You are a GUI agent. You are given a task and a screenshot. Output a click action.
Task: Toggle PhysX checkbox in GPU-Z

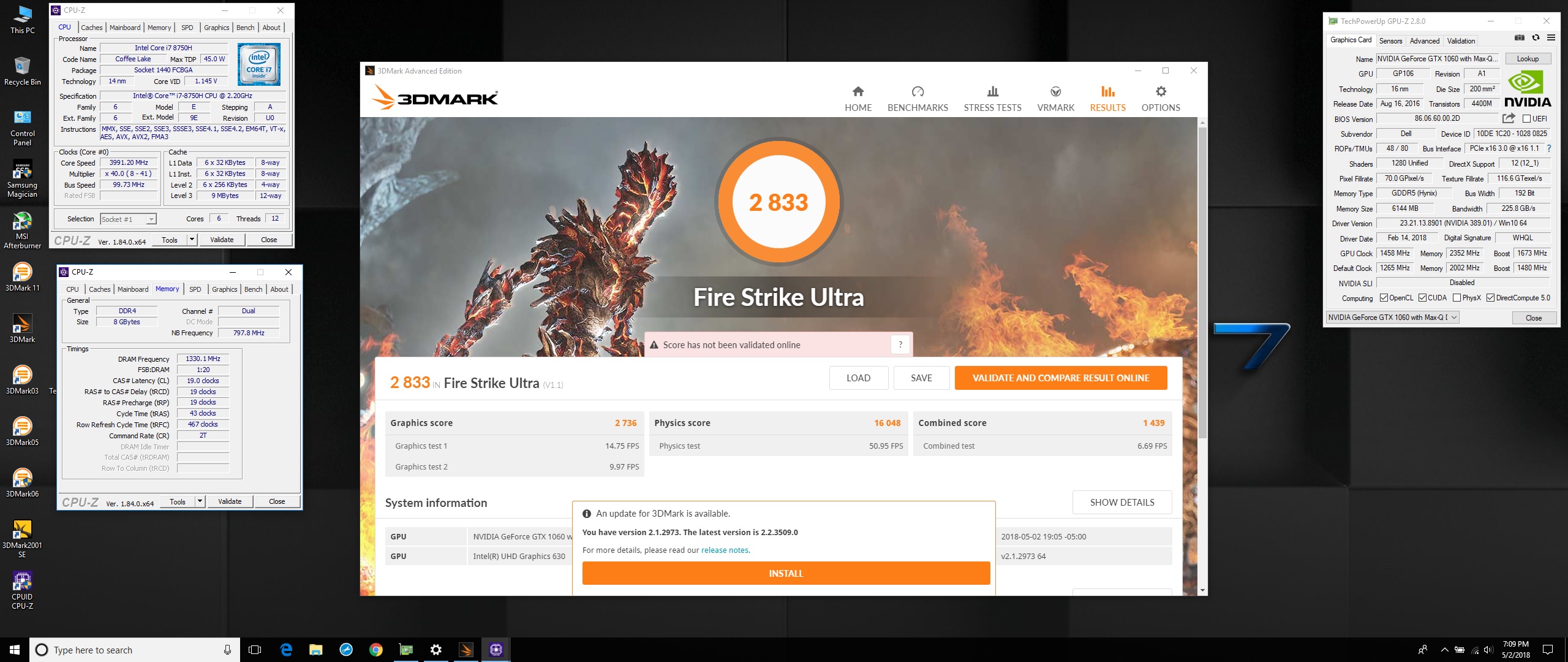1457,298
